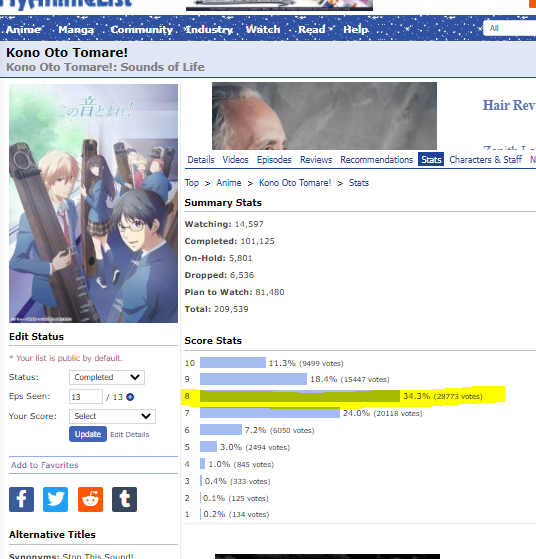Open the Community menu
Image resolution: width=536 pixels, height=559 pixels.
[142, 29]
